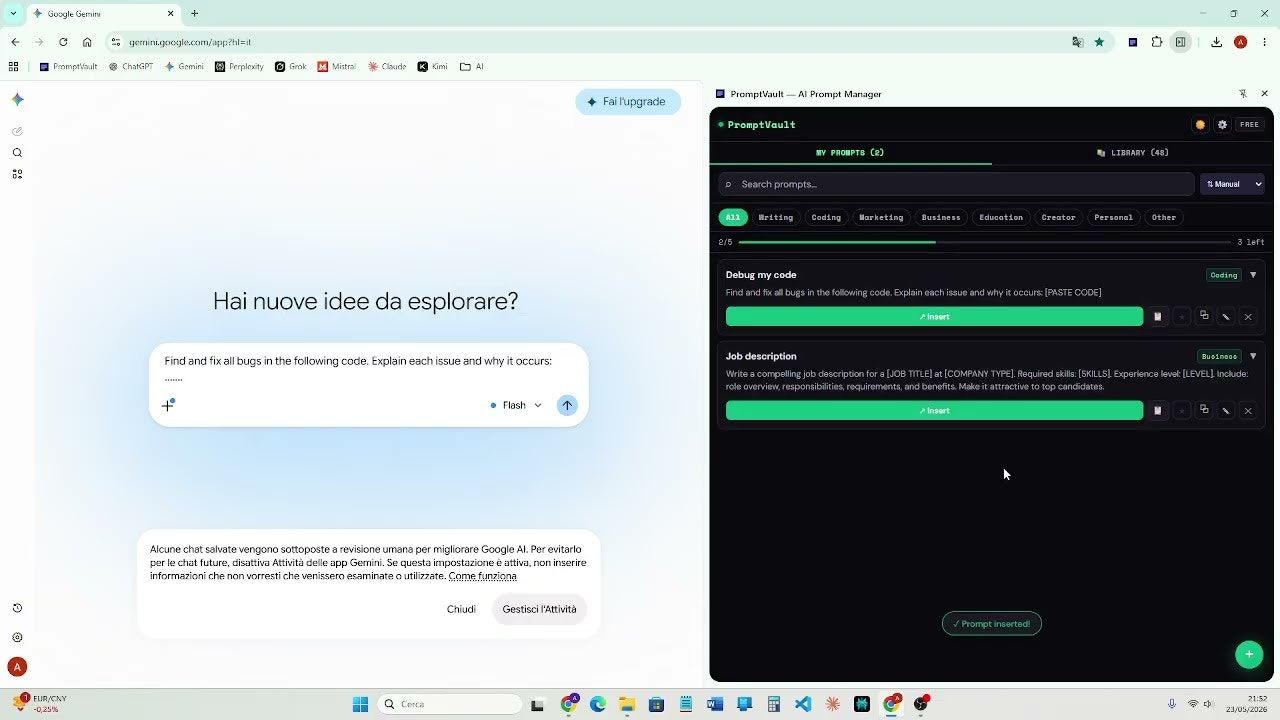1280x720 pixels.
Task: Reload the page with Chrome refresh icon
Action: (x=63, y=42)
